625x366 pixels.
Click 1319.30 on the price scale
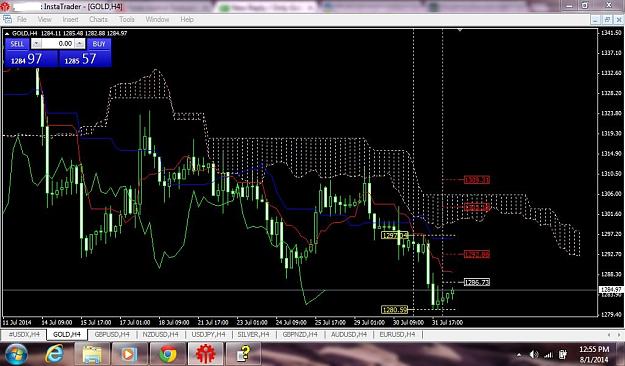611,133
